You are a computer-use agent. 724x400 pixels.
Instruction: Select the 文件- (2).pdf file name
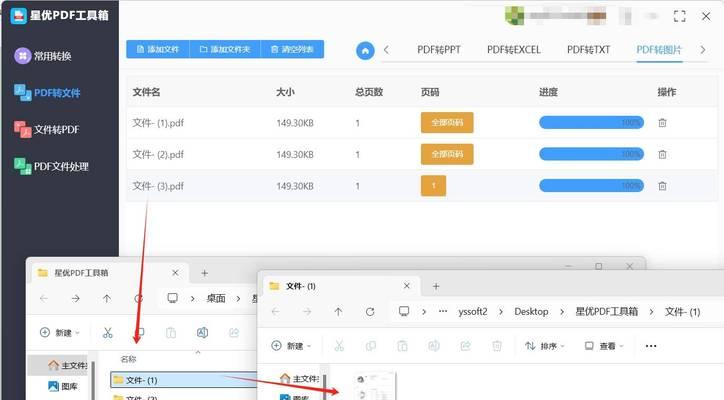click(158, 154)
